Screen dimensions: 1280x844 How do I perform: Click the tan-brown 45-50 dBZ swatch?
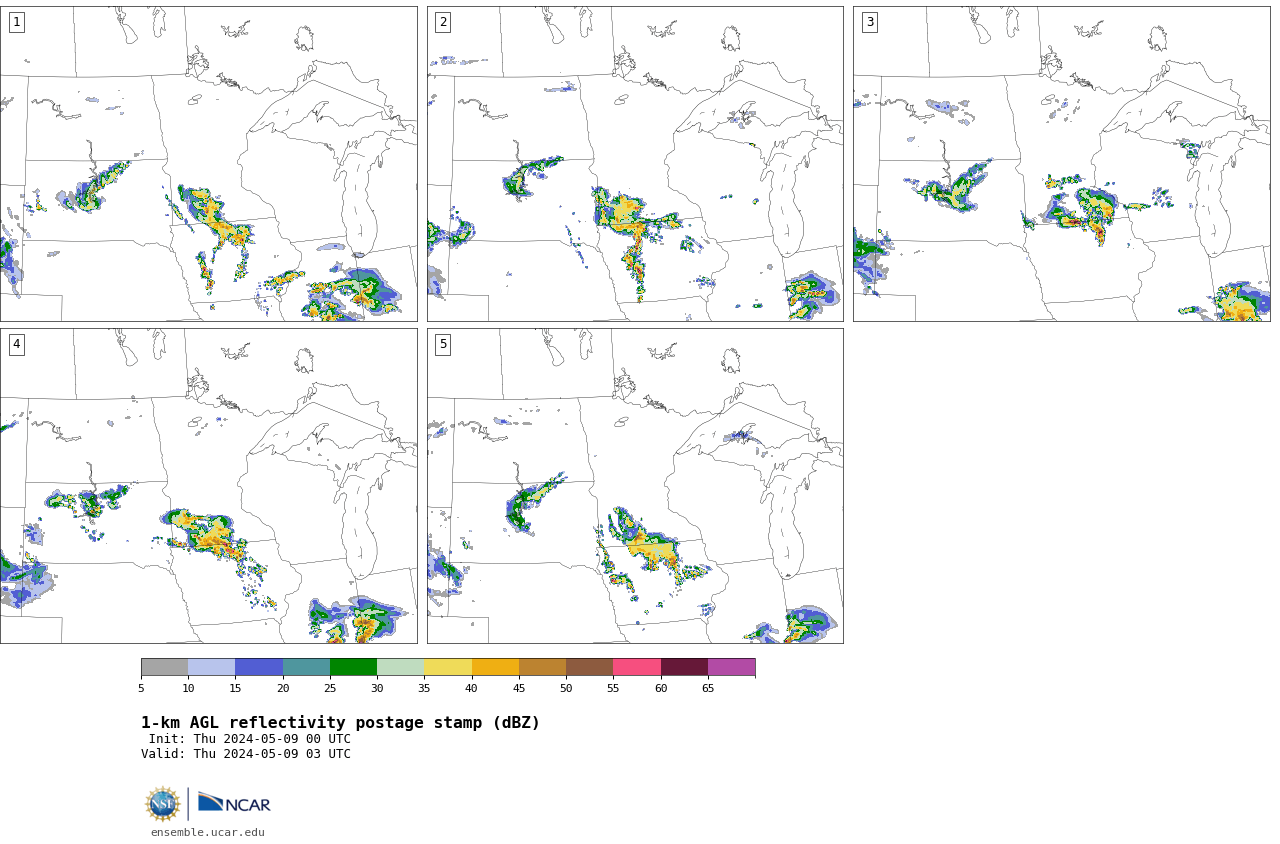click(x=542, y=667)
